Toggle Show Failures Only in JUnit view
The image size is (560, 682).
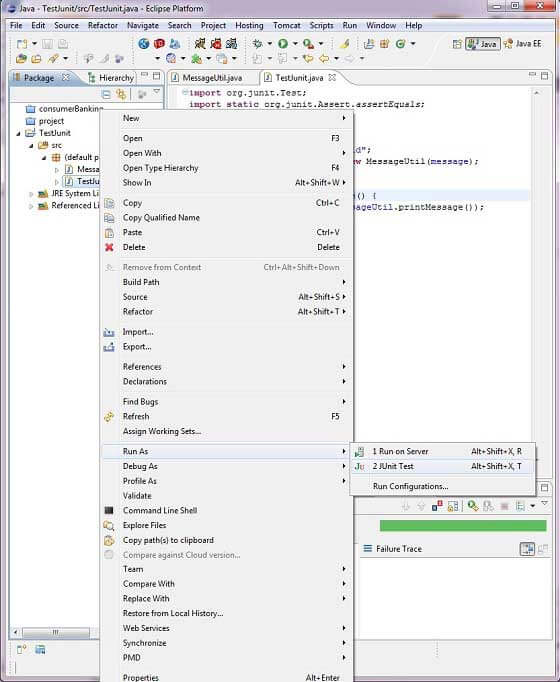coord(437,506)
